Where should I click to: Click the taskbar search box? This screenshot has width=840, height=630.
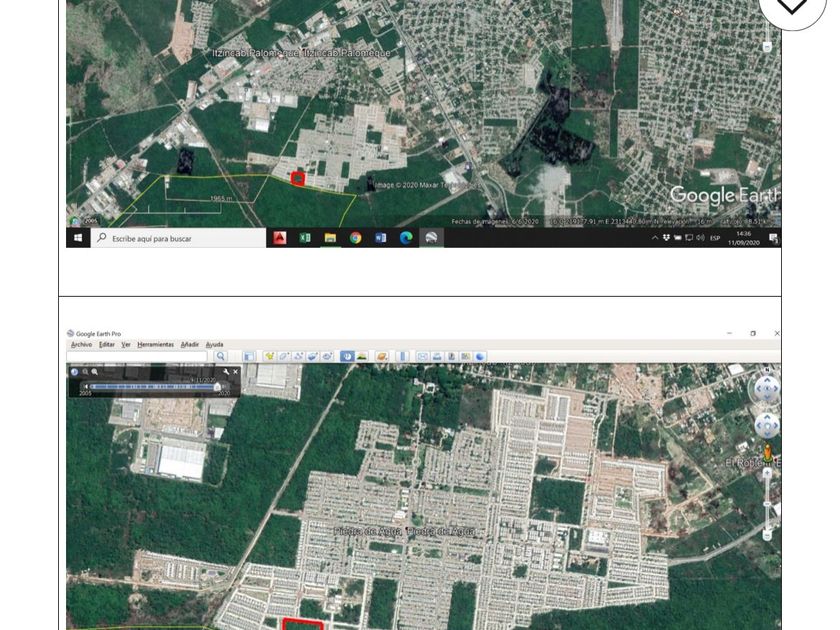click(x=178, y=238)
